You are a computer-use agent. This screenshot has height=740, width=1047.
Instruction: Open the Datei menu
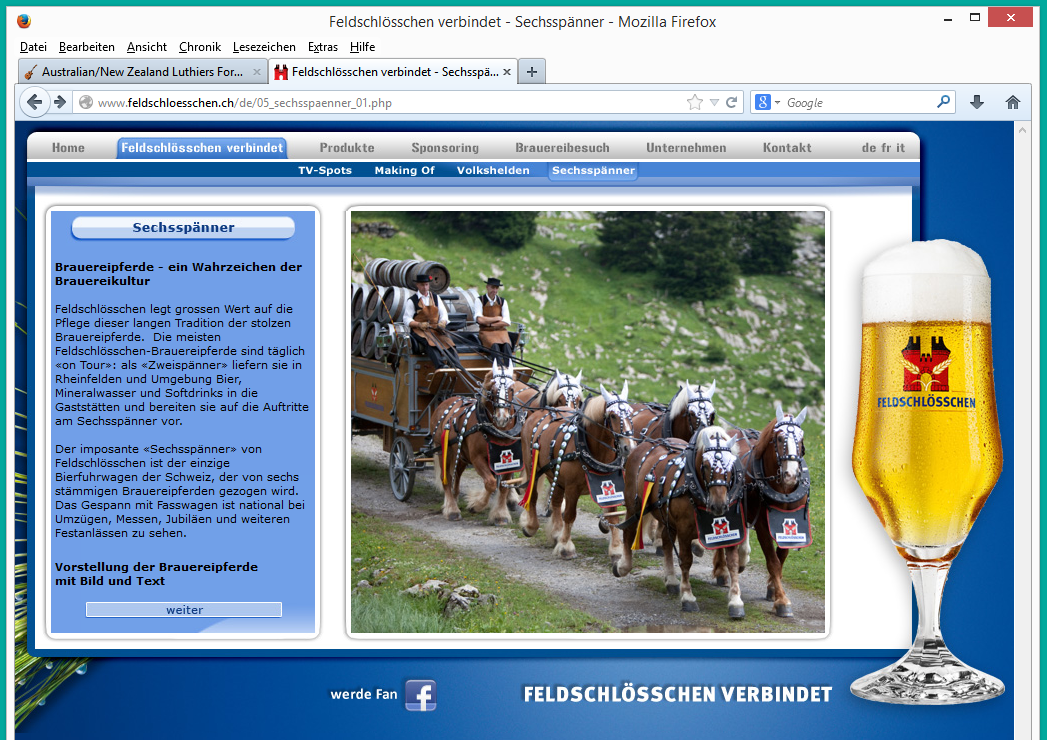coord(33,47)
